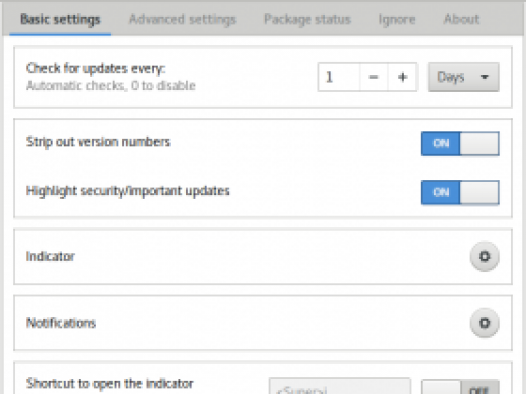Switch to the Advanced settings tab
The width and height of the screenshot is (526, 394).
[182, 19]
